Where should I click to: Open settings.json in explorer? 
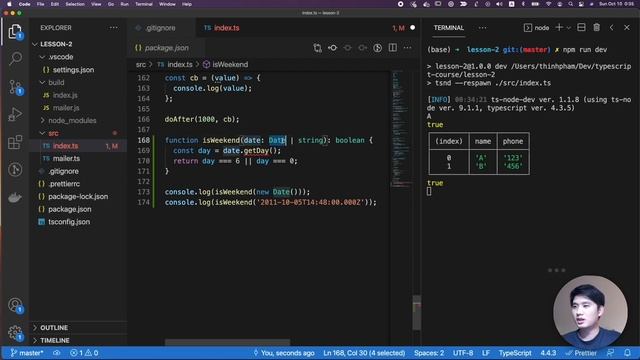73,70
